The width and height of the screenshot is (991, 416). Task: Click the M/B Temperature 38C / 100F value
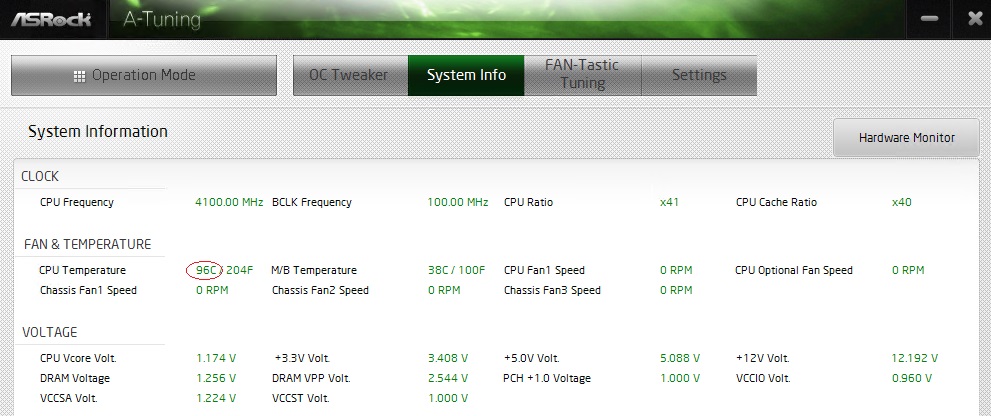(x=456, y=270)
